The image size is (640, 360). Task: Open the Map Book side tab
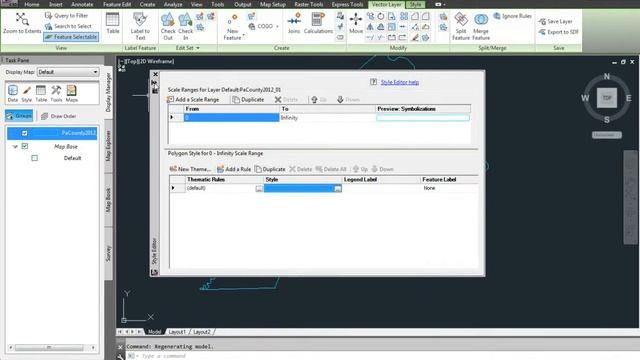click(108, 200)
